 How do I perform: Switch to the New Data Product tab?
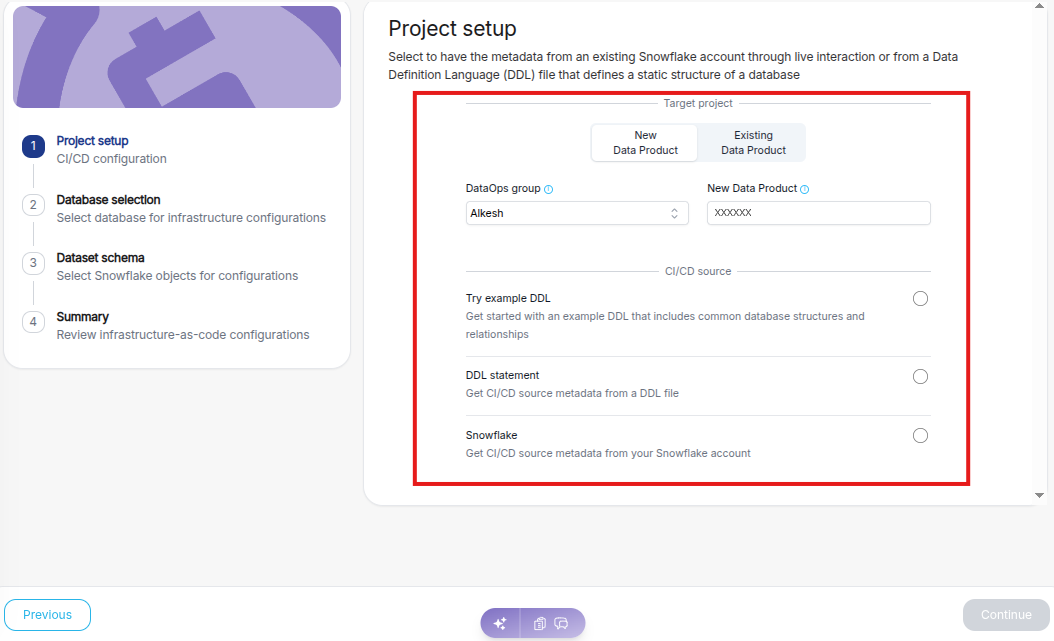[645, 143]
